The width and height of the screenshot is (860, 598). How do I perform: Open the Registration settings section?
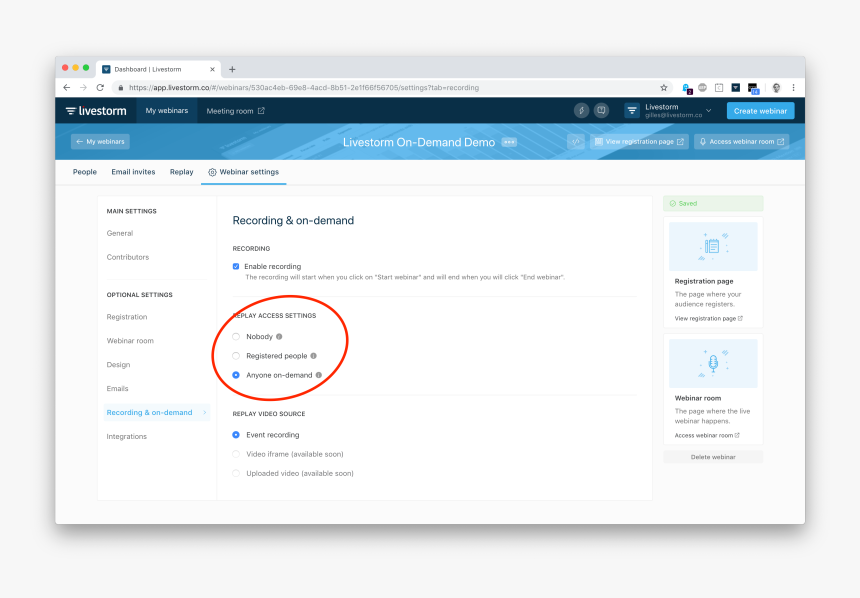tap(127, 317)
